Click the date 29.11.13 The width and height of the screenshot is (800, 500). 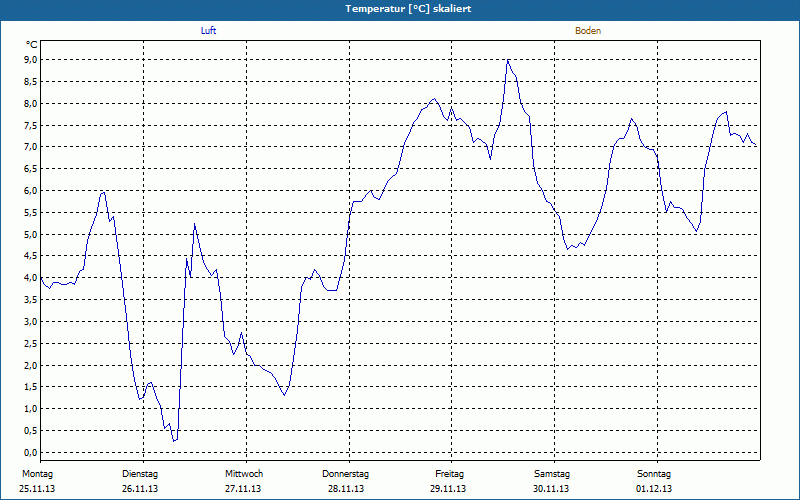point(448,489)
